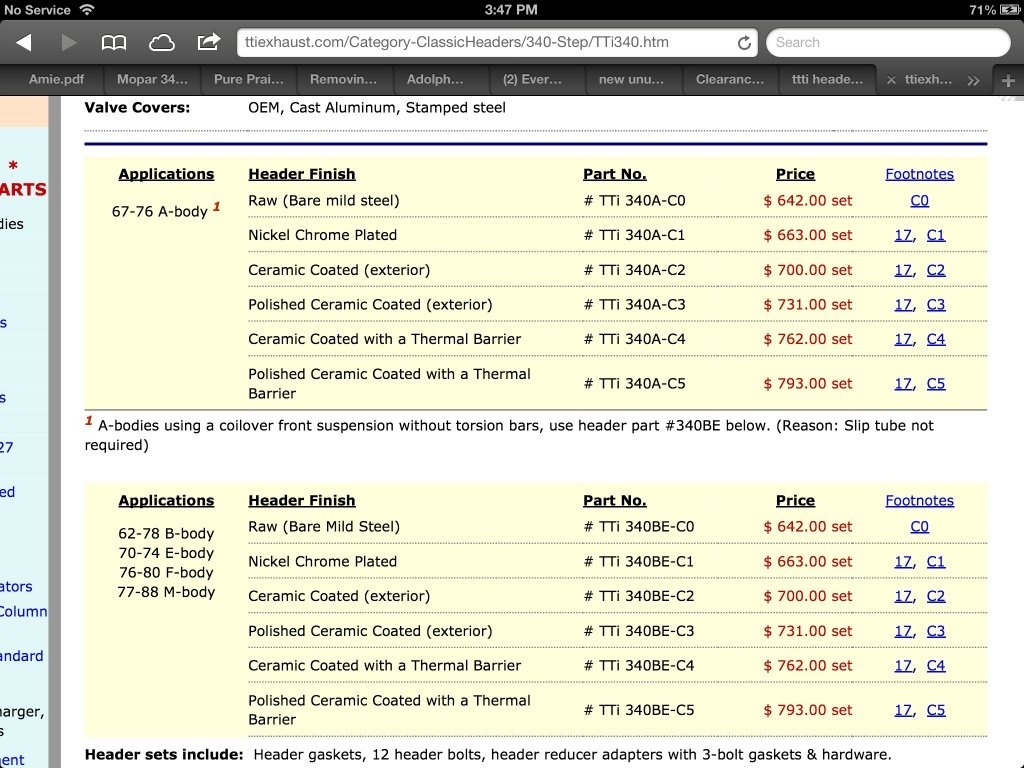Open the bookmarks book icon

[x=114, y=42]
